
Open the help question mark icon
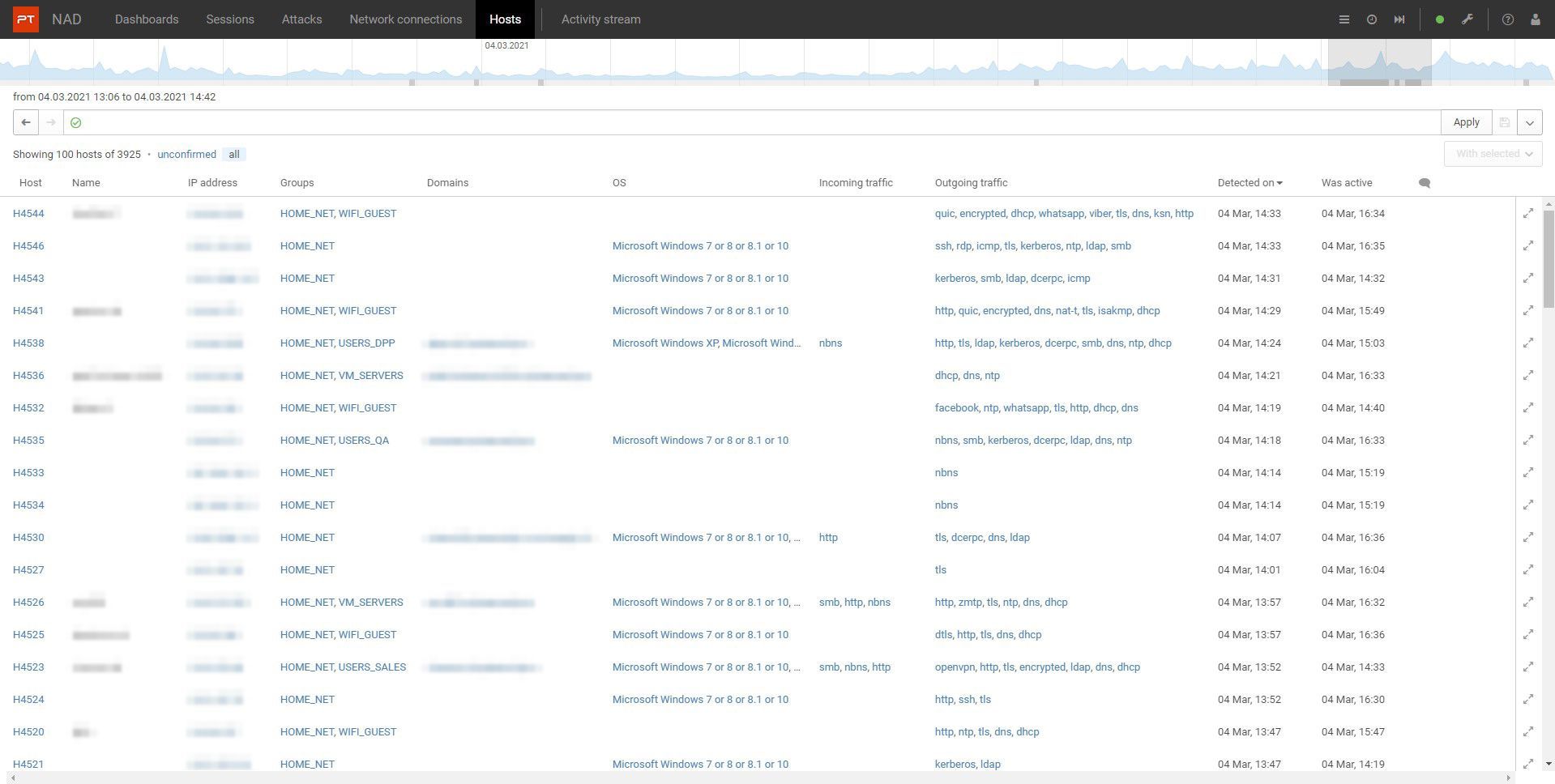click(x=1508, y=19)
